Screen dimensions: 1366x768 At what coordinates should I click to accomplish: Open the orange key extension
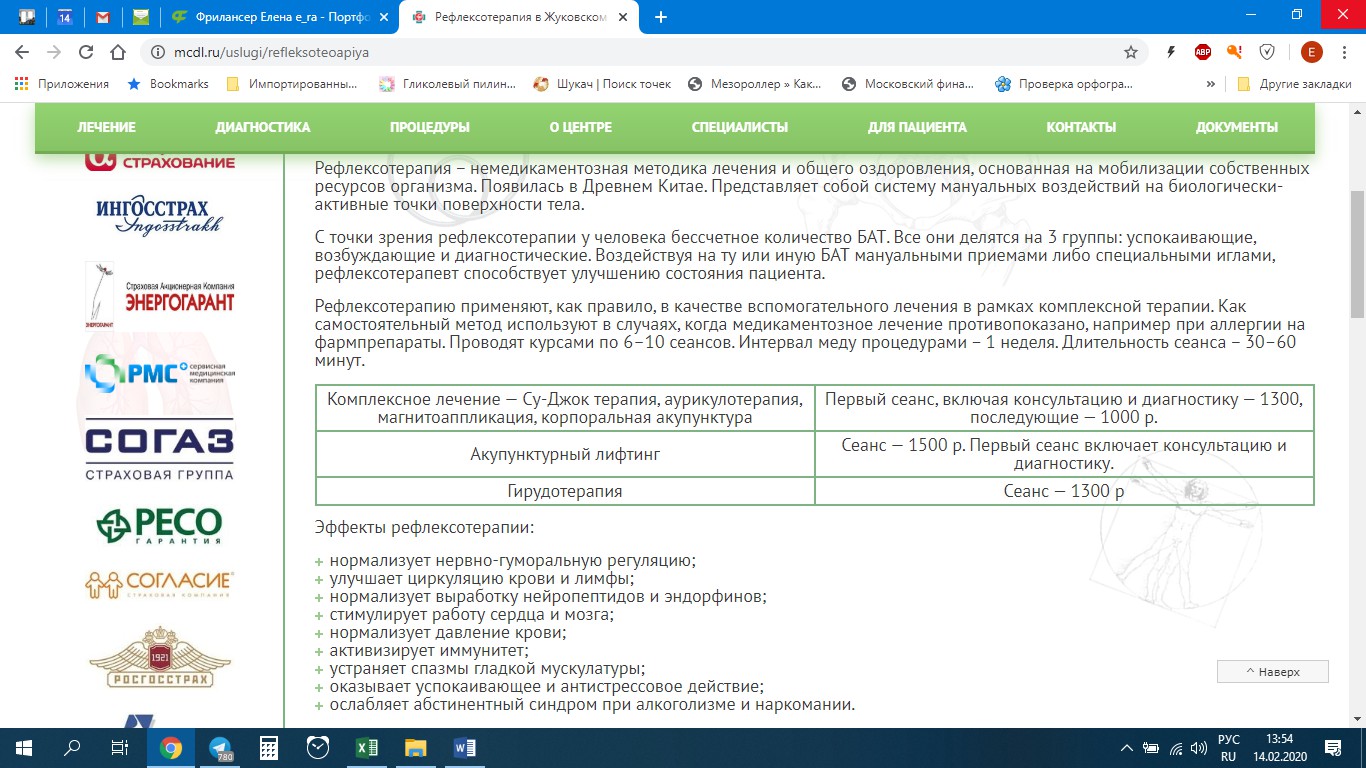[1235, 52]
